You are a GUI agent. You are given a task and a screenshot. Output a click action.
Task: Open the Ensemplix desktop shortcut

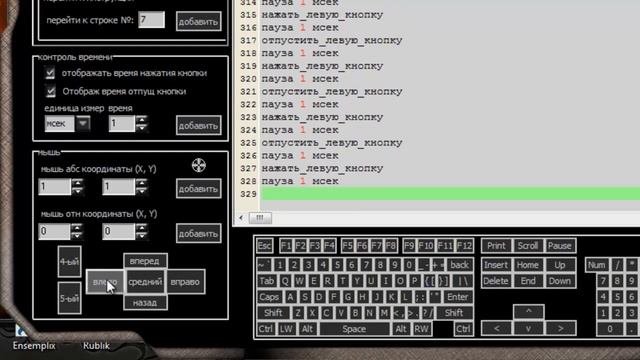pos(33,338)
